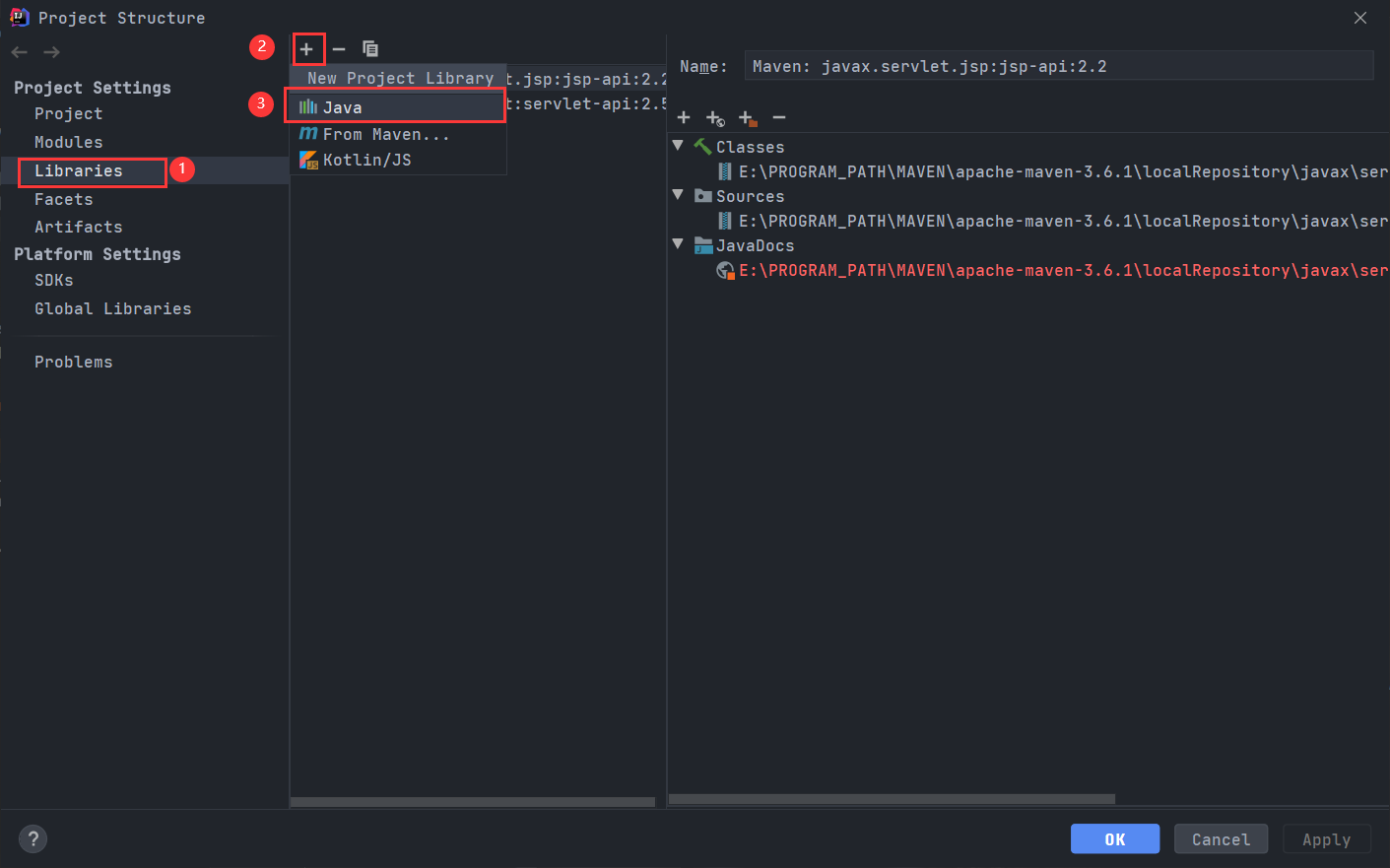Choose From Maven... library option

397,134
